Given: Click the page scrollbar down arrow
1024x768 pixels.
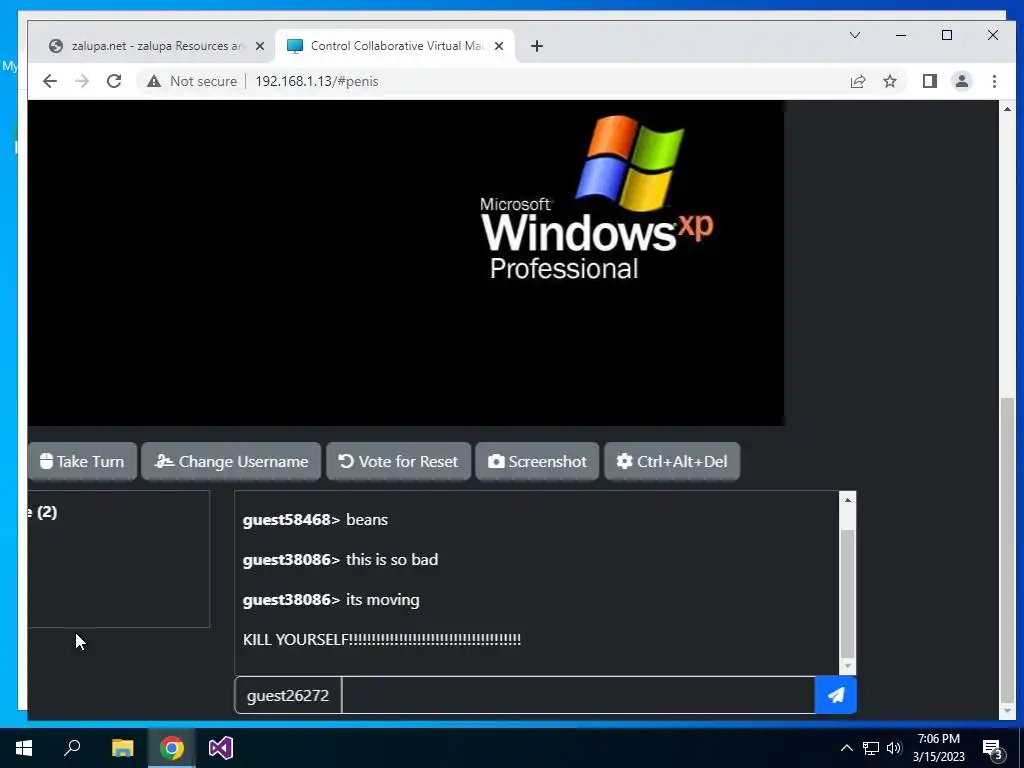Looking at the screenshot, I should tap(1007, 711).
